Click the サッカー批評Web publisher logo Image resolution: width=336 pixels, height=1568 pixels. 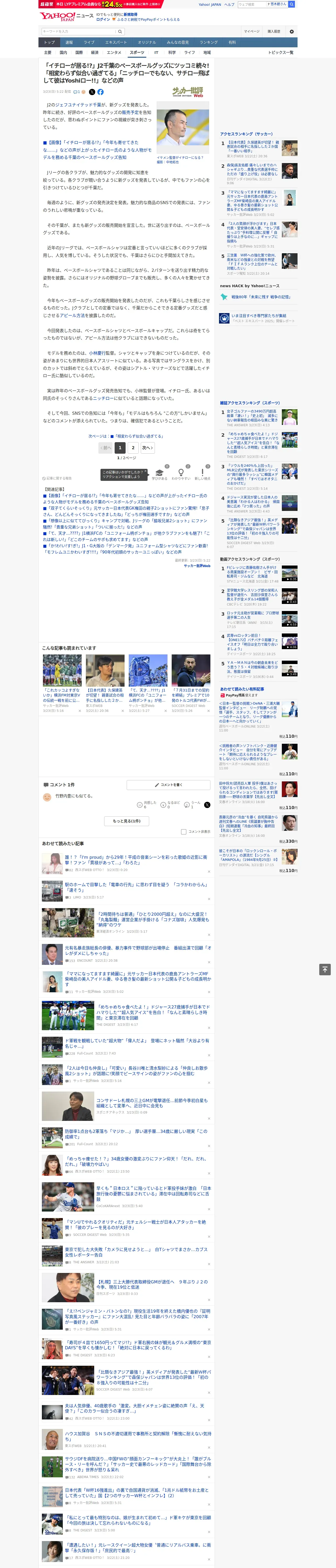pyautogui.click(x=188, y=92)
